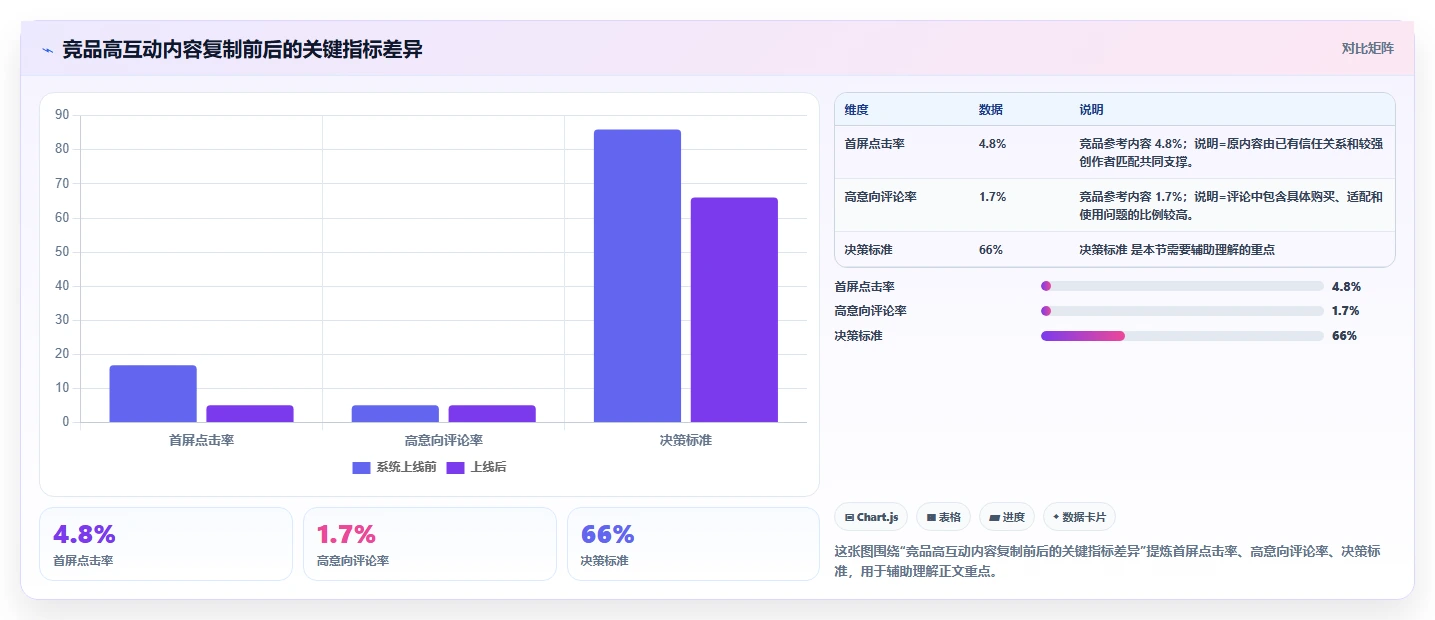Click the lightning icon beside the title
The height and width of the screenshot is (620, 1435).
click(47, 50)
